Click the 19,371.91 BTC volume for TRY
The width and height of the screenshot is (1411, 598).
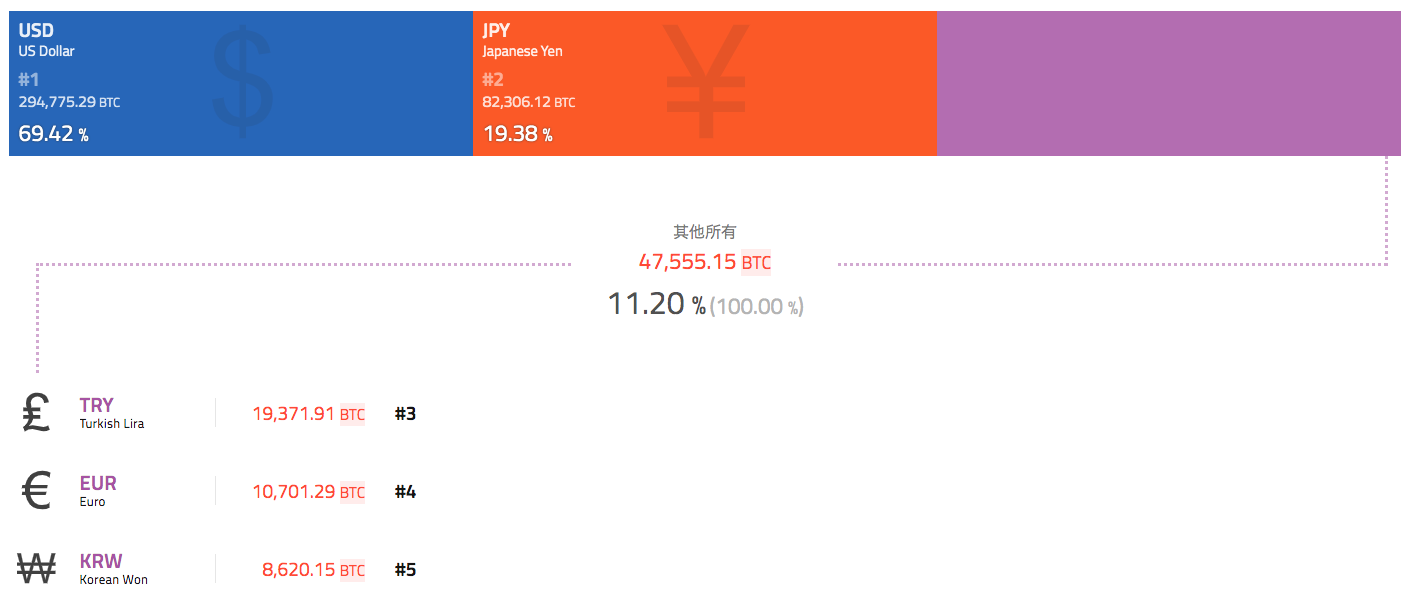point(309,413)
